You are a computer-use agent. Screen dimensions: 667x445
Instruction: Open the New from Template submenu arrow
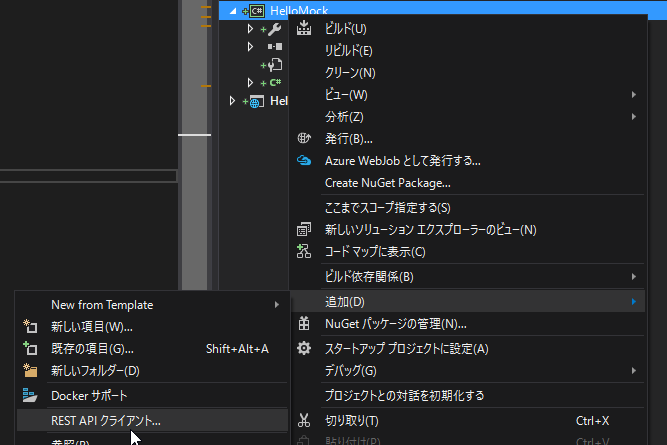click(276, 305)
